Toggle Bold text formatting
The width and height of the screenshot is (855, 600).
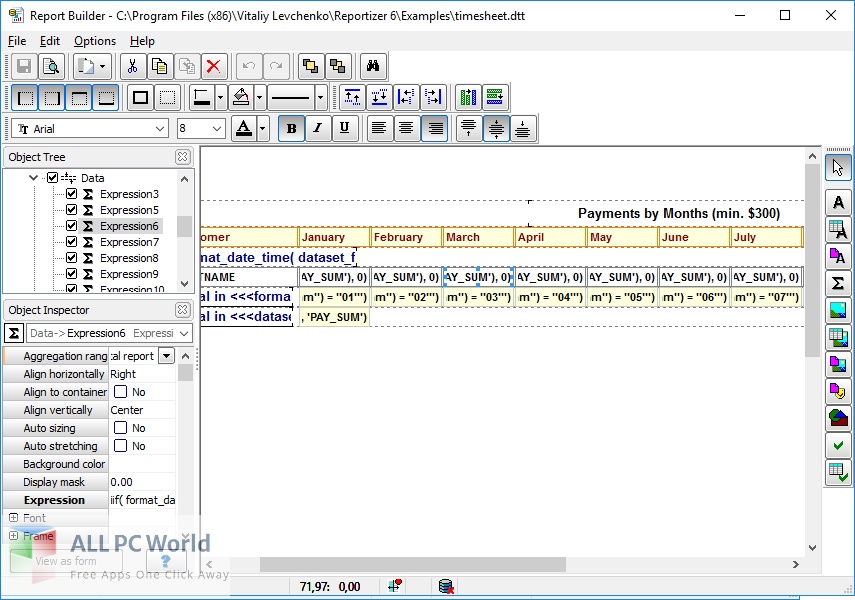tap(291, 128)
